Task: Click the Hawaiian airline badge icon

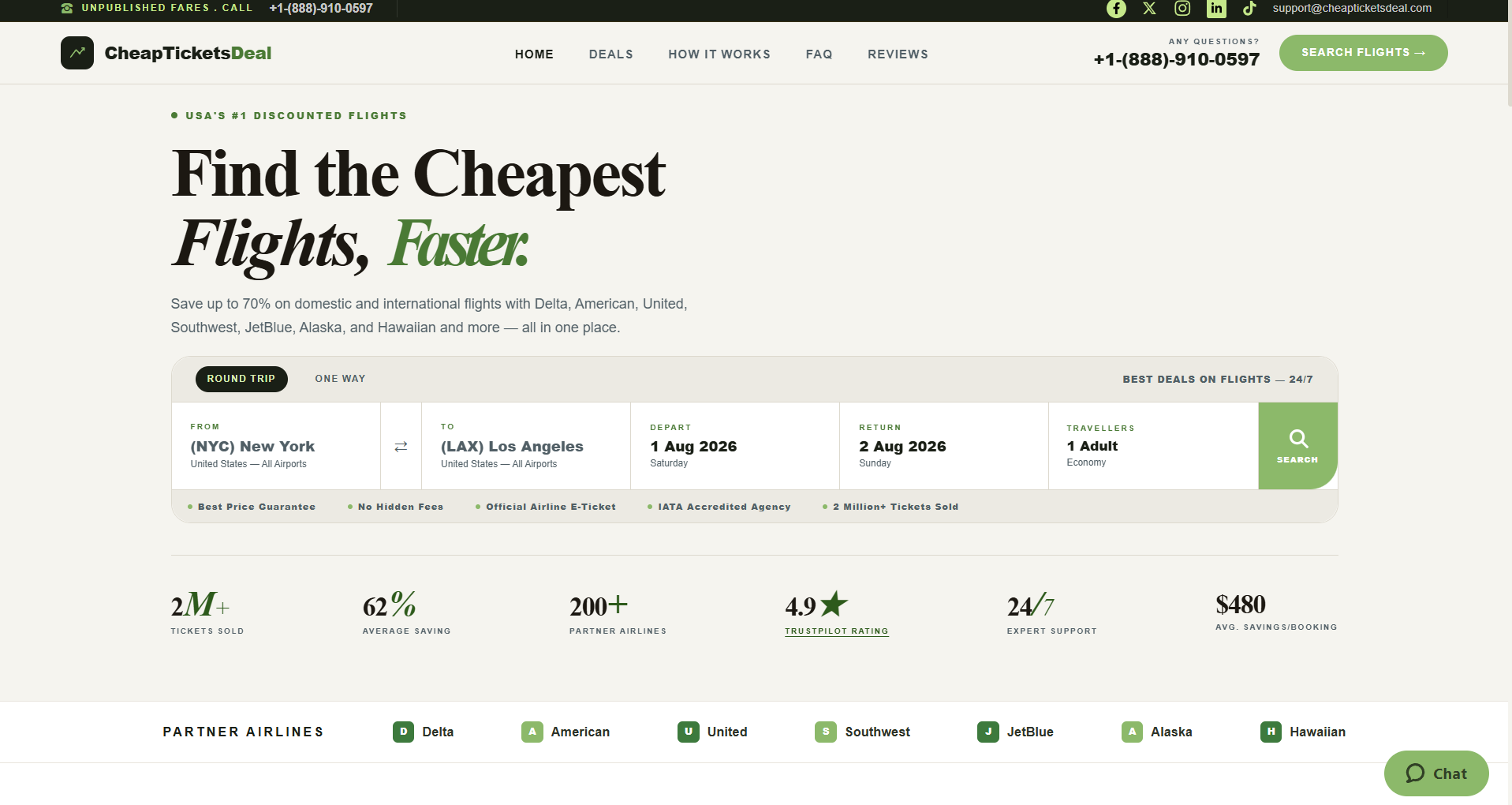Action: [1271, 732]
